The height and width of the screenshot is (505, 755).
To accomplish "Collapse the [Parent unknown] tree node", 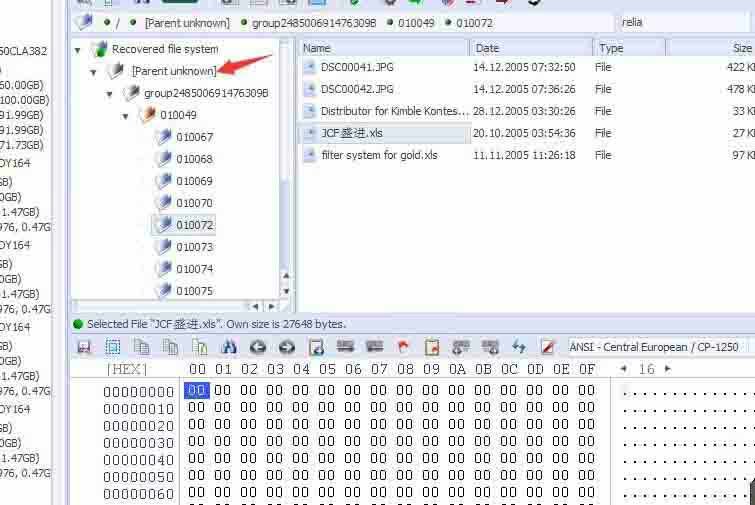I will (x=94, y=71).
